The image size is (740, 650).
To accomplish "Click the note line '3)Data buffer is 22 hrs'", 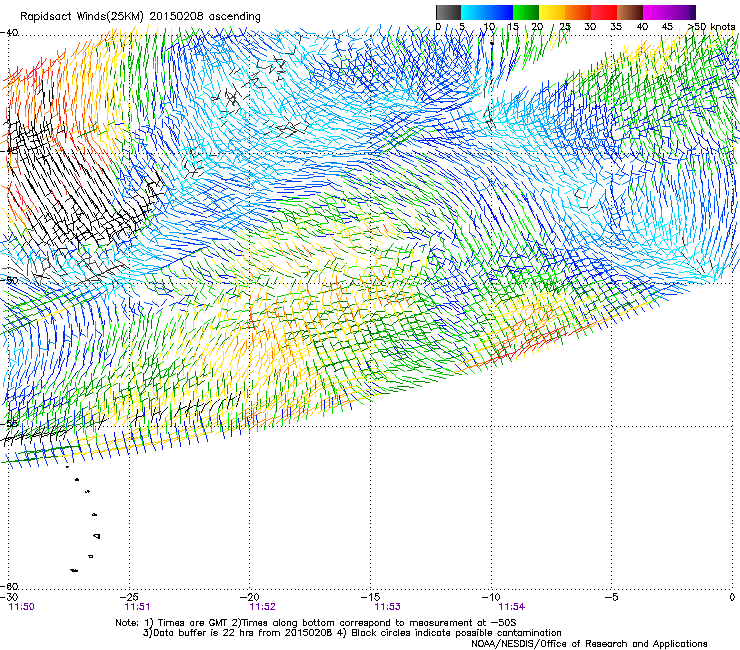I will 352,633.
